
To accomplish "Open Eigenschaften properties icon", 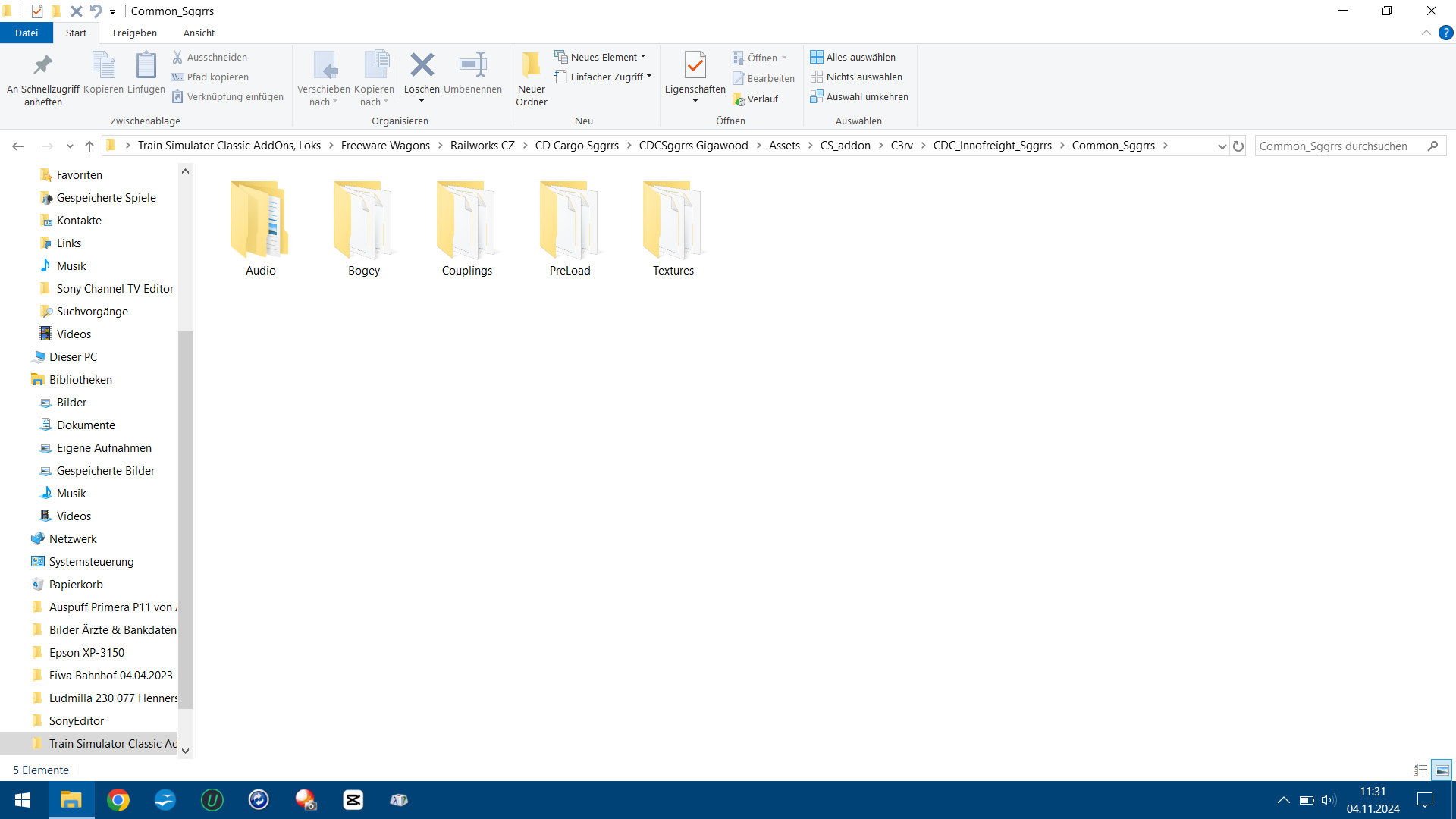I will click(x=695, y=66).
